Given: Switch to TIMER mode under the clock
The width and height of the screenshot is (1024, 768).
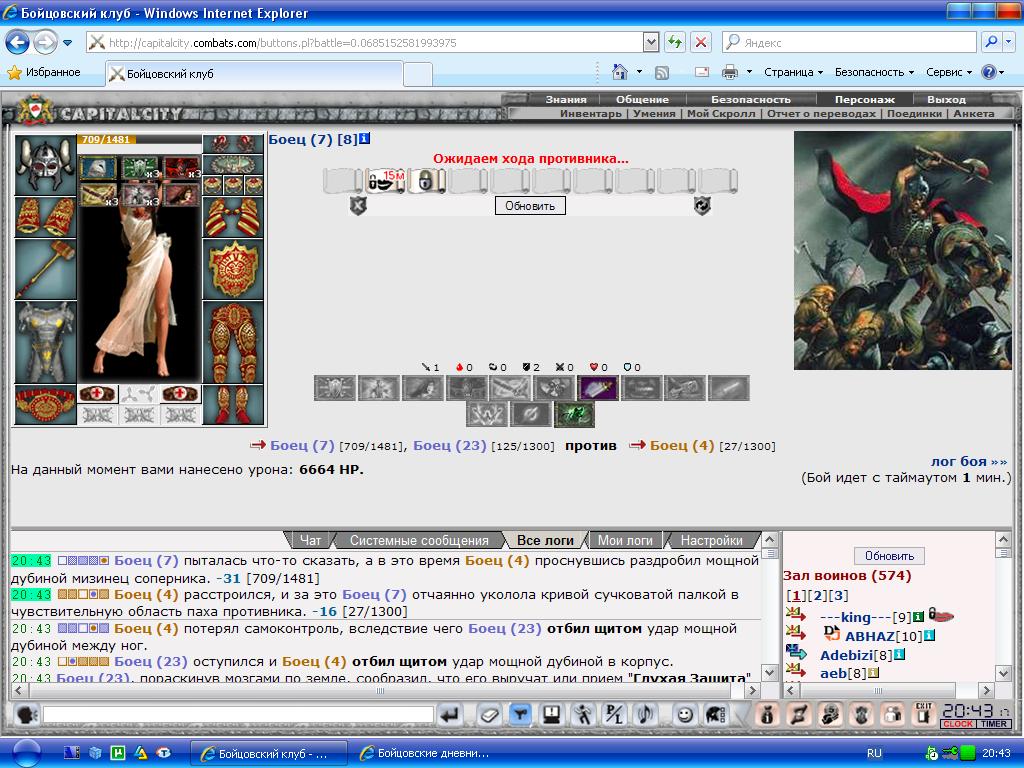Looking at the screenshot, I should click(x=993, y=724).
